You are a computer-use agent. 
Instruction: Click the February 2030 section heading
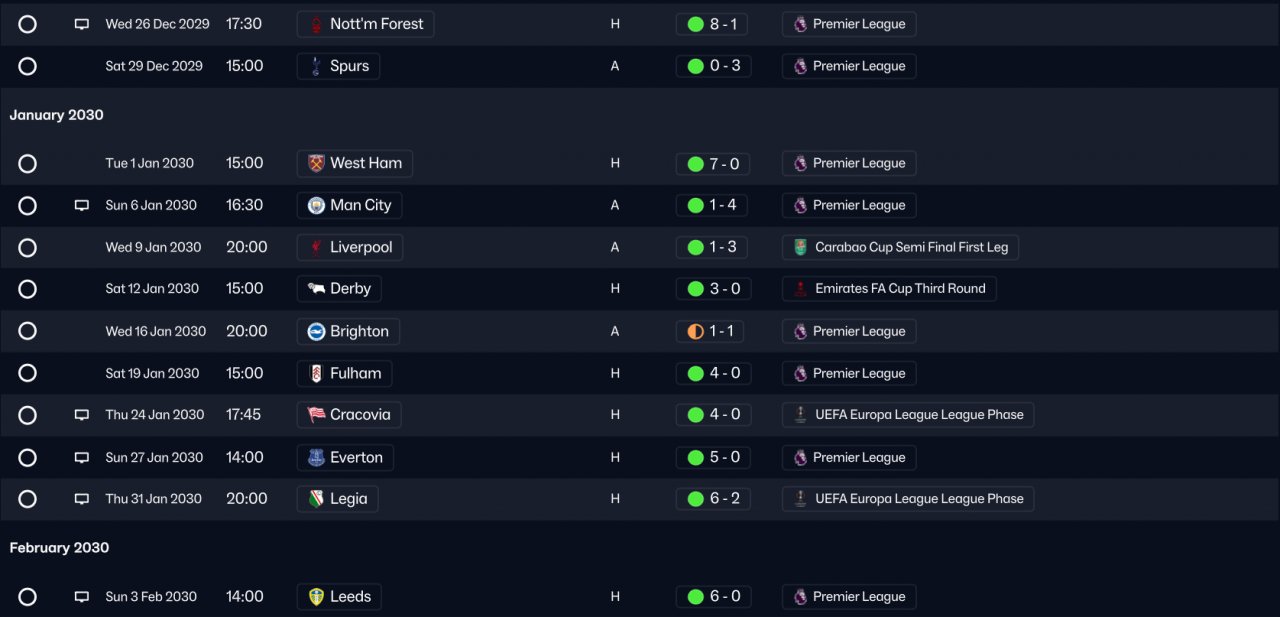click(59, 548)
